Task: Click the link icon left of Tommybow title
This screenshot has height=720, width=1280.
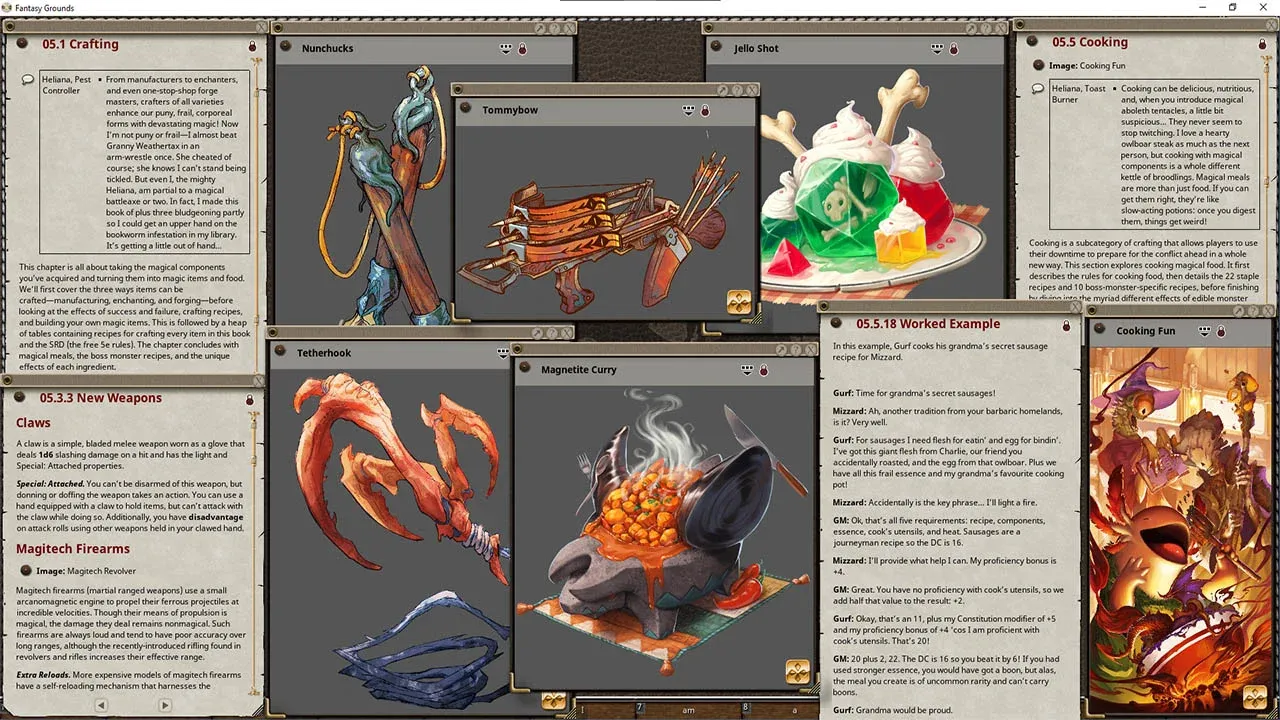Action: coord(467,110)
